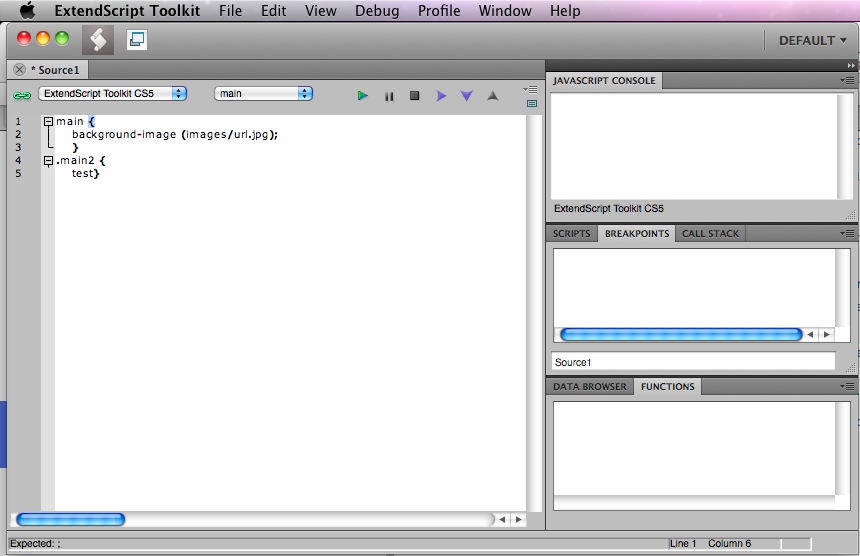
Task: Open the ExtendScript Toolkit CS5 target dropdown
Action: tap(112, 94)
